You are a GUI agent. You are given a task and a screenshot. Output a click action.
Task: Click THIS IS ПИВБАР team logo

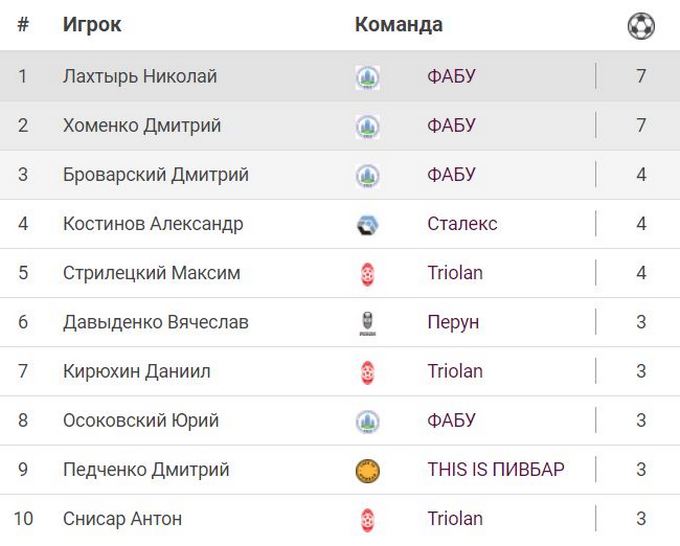pyautogui.click(x=368, y=470)
